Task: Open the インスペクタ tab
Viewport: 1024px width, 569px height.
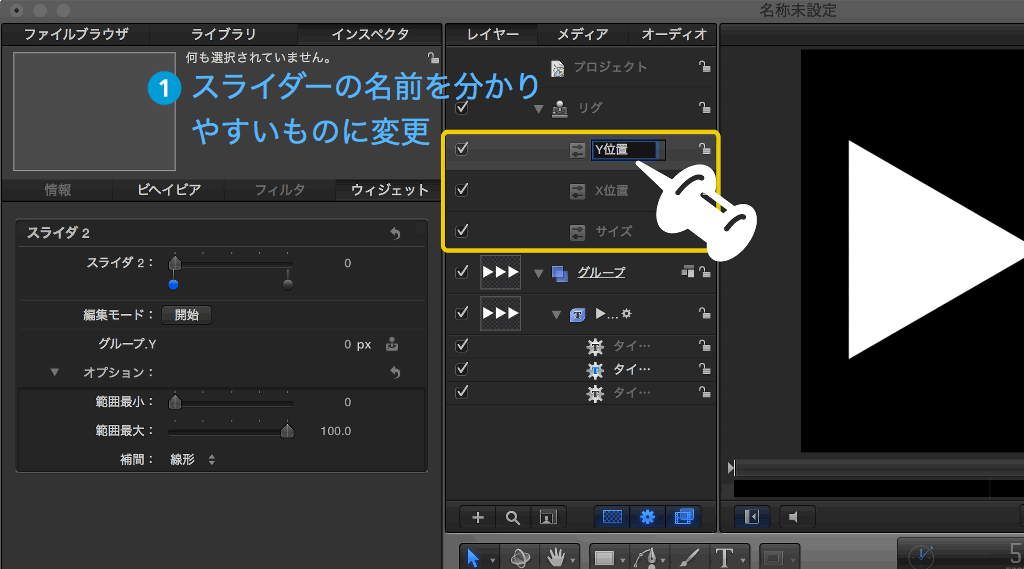Action: pyautogui.click(x=370, y=34)
